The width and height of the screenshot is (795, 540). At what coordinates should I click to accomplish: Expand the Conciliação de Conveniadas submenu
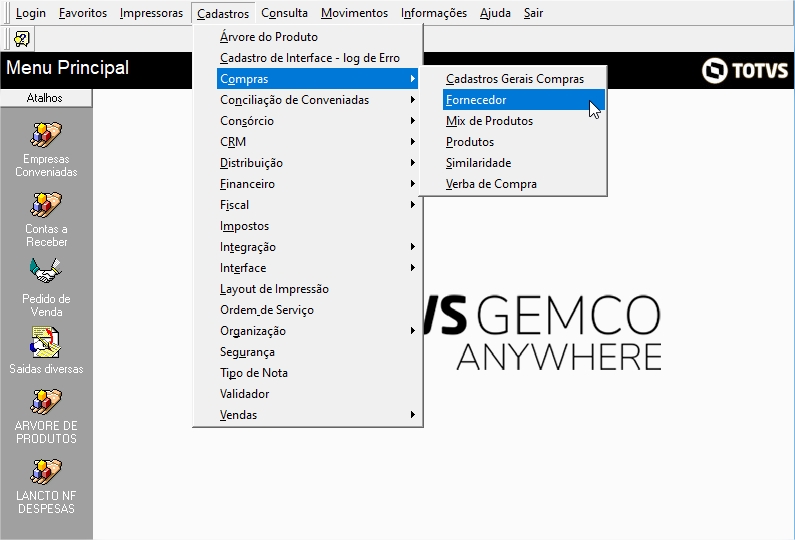point(317,100)
